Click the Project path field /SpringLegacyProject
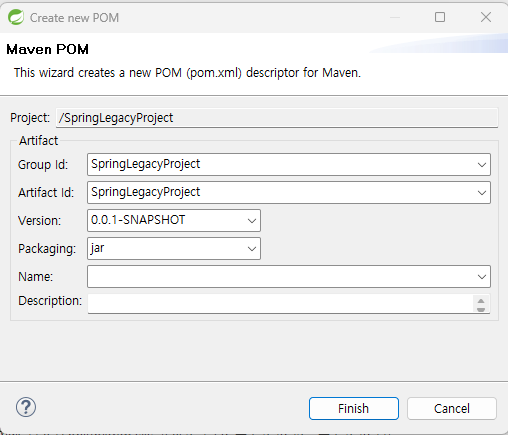 click(x=277, y=118)
